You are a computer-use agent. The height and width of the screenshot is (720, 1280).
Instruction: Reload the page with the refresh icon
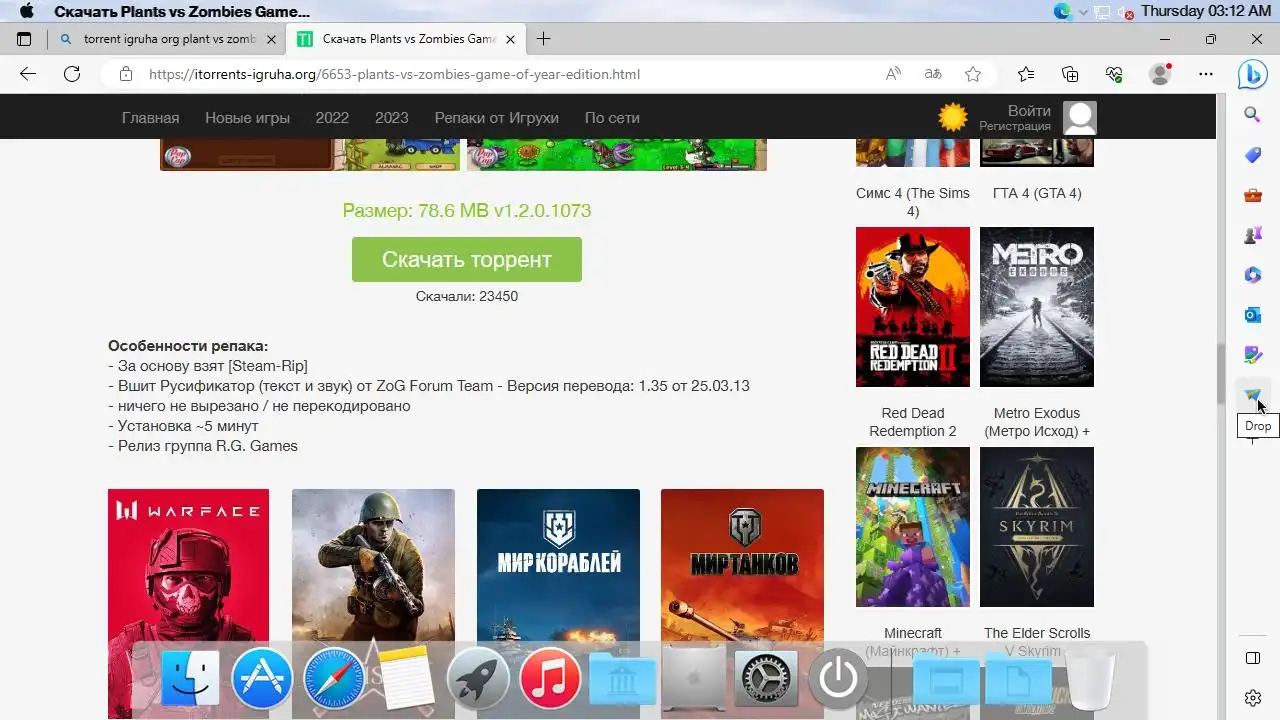click(x=72, y=74)
